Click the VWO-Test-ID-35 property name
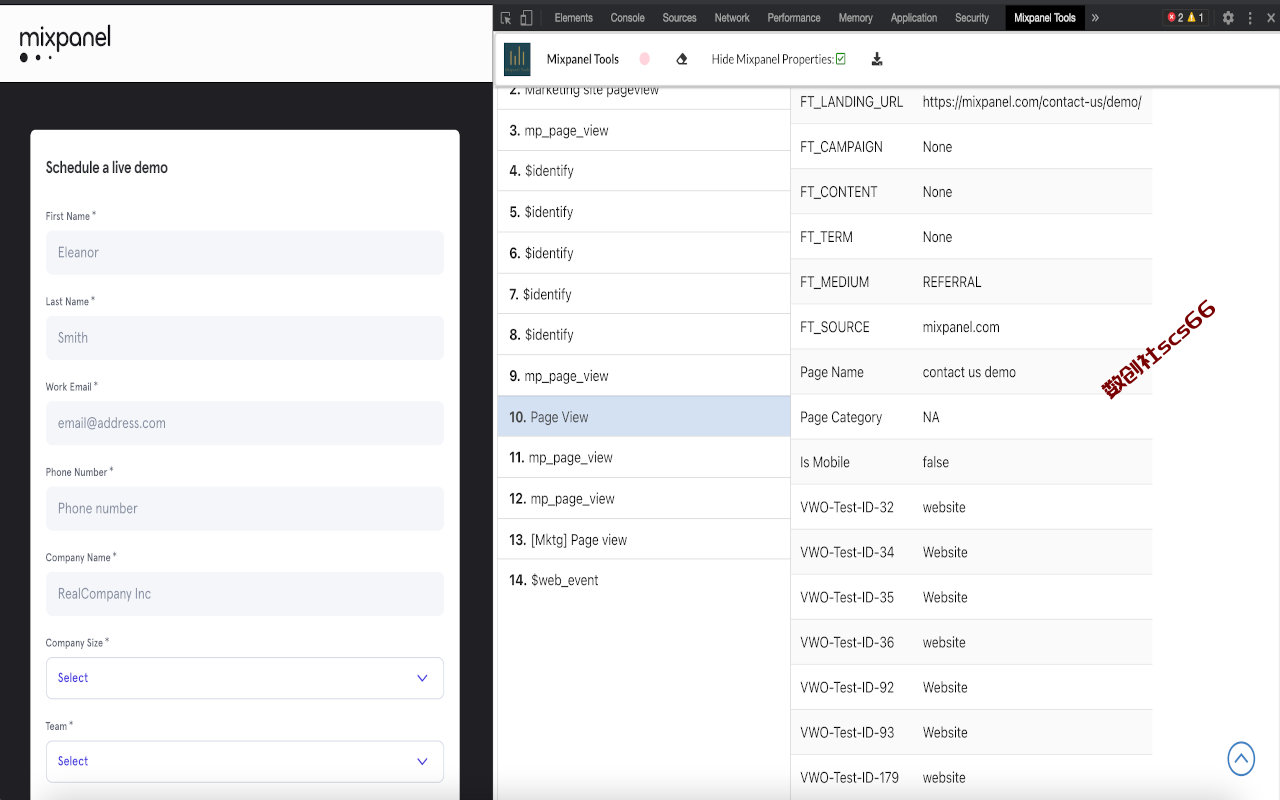 [847, 597]
